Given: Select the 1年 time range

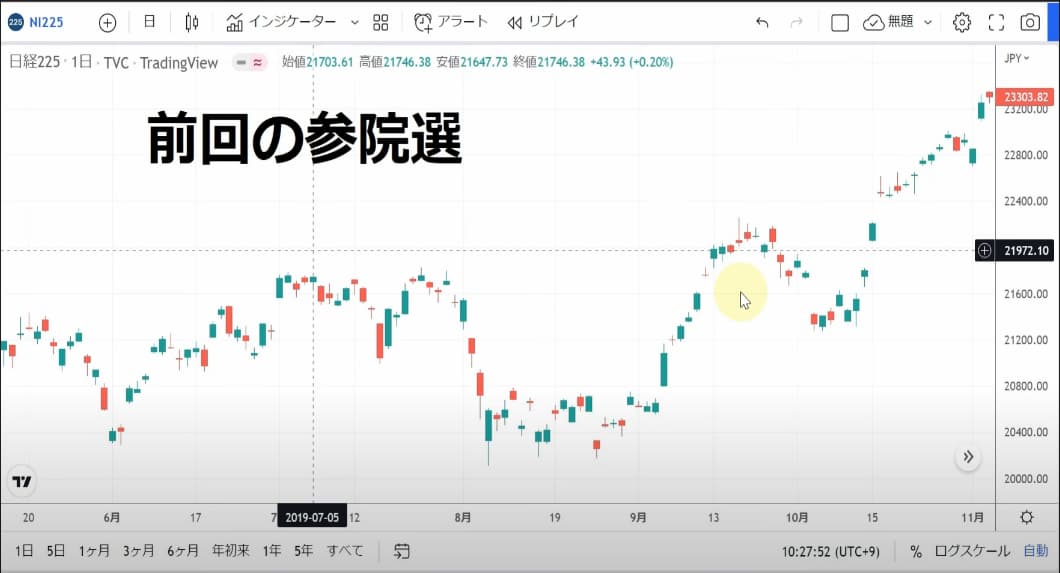Looking at the screenshot, I should point(271,551).
